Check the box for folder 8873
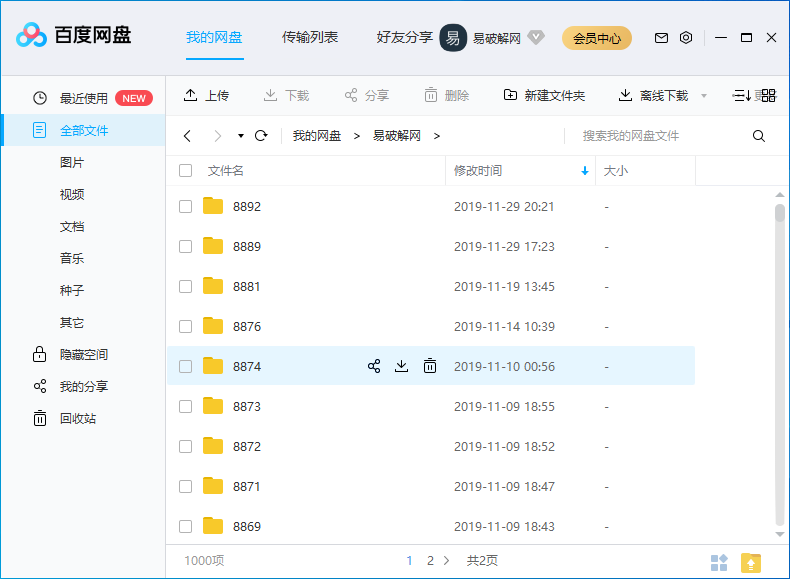The width and height of the screenshot is (790, 579). 185,406
